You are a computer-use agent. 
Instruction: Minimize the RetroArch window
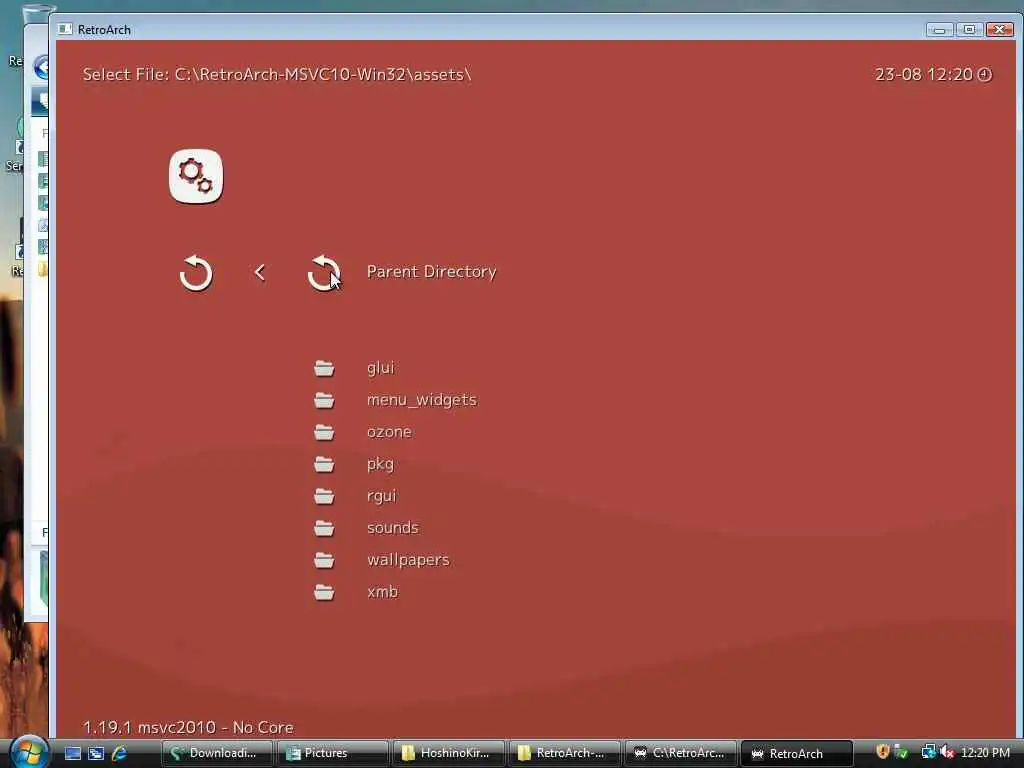[939, 29]
